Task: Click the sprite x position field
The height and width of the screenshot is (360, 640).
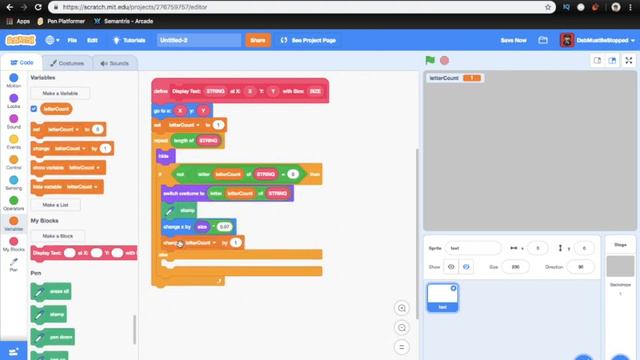Action: click(538, 248)
